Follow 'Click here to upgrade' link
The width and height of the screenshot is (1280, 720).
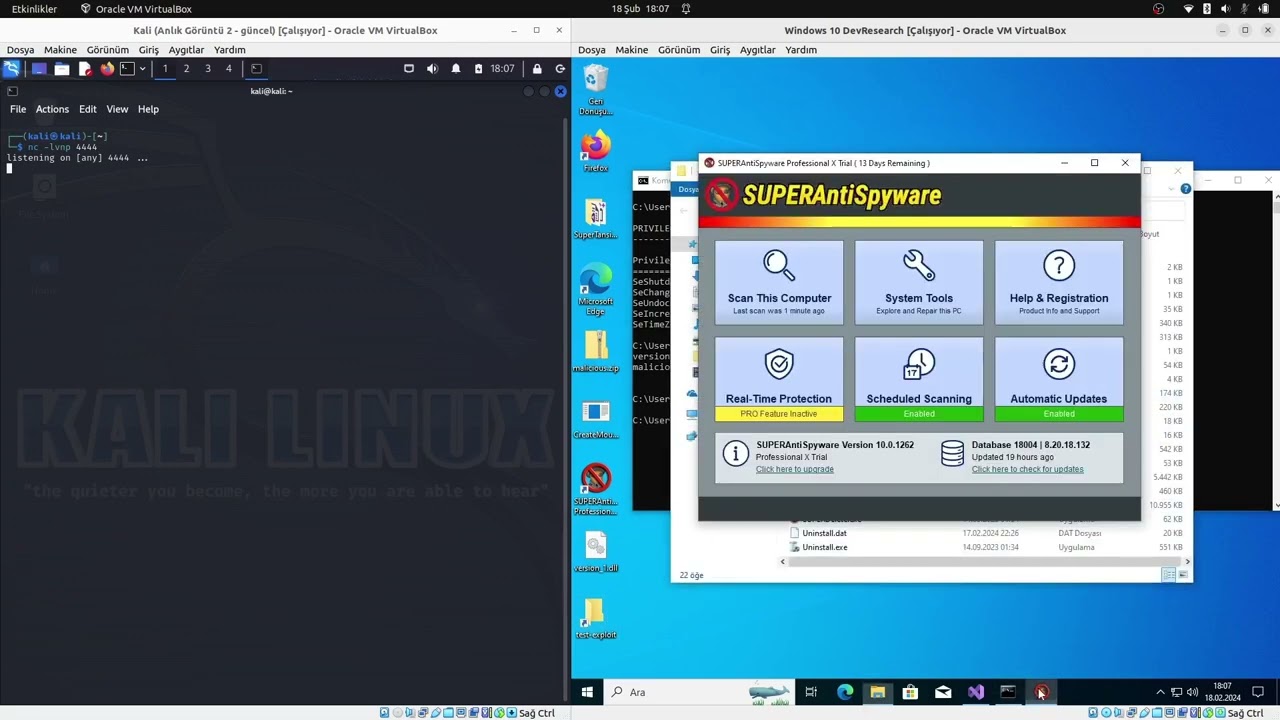tap(794, 469)
